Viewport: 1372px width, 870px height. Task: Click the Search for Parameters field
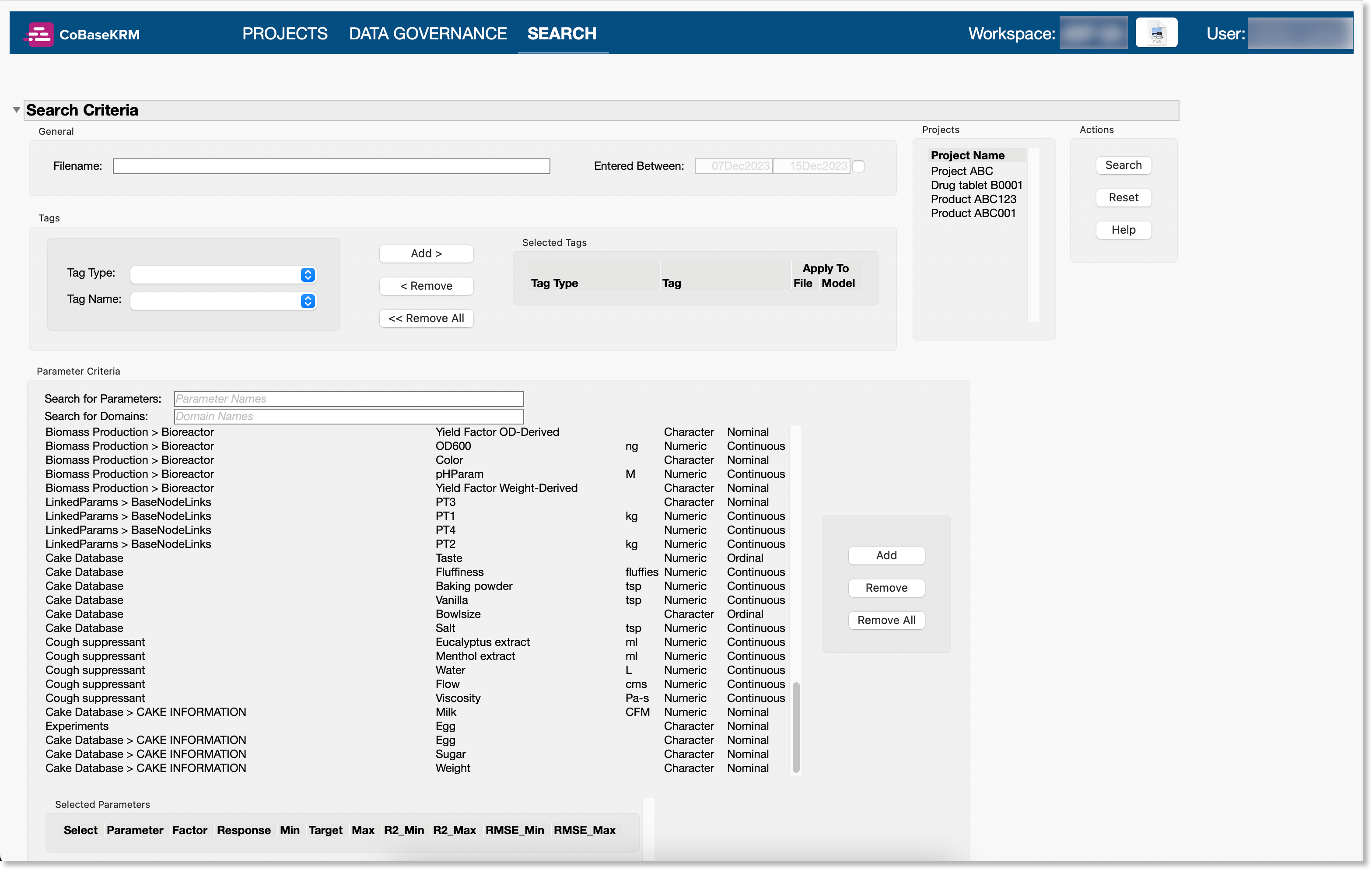click(x=349, y=399)
